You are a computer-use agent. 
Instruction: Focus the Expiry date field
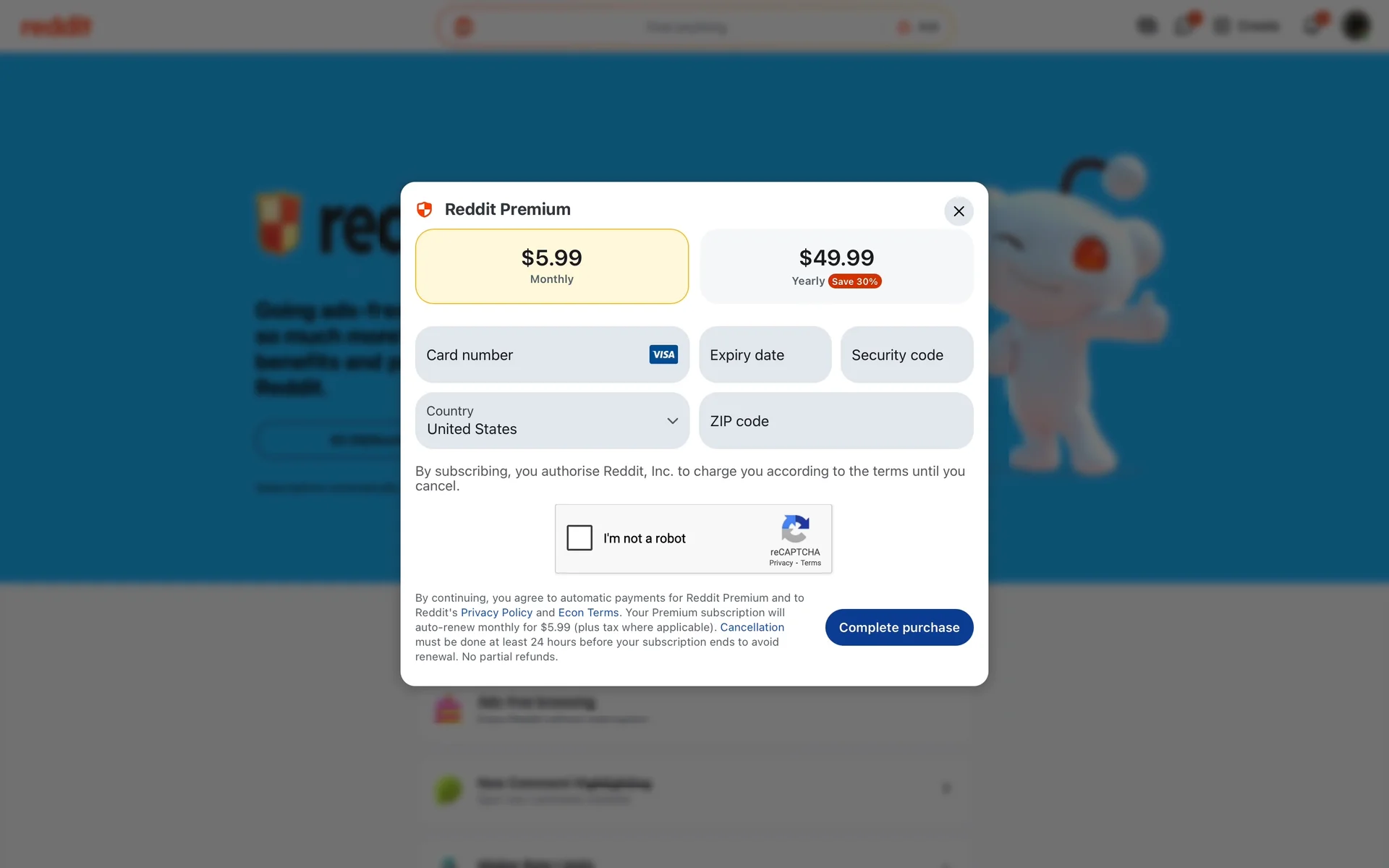point(765,354)
